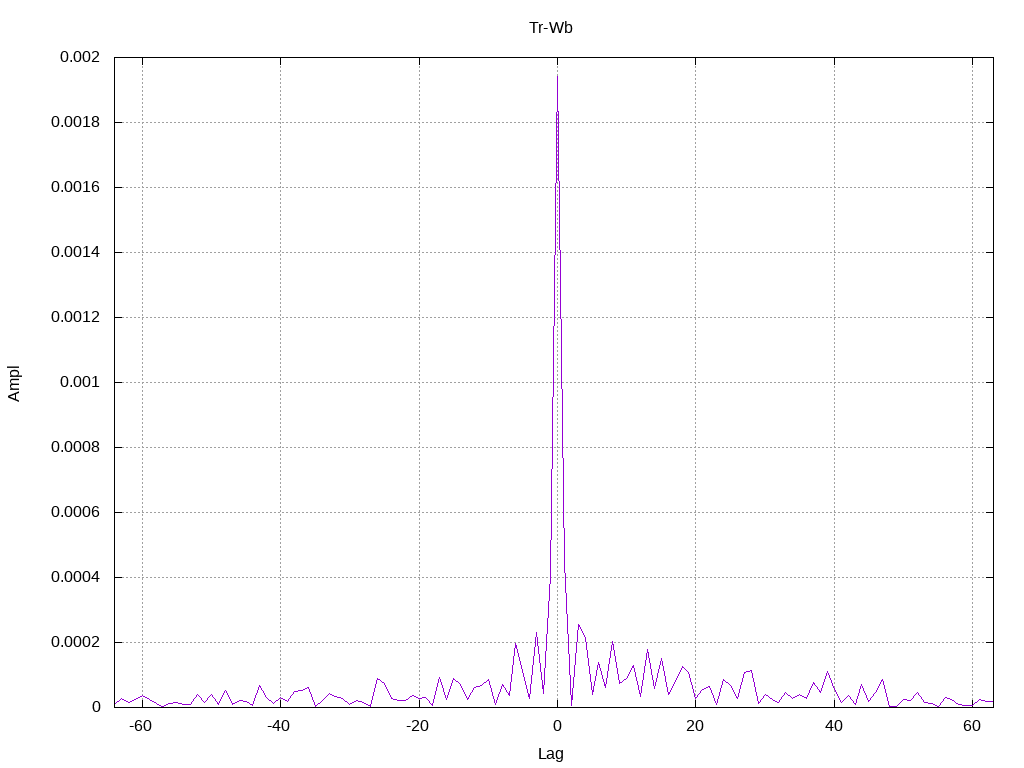
Task: Click the x-axis tick label 40
Action: click(x=833, y=726)
